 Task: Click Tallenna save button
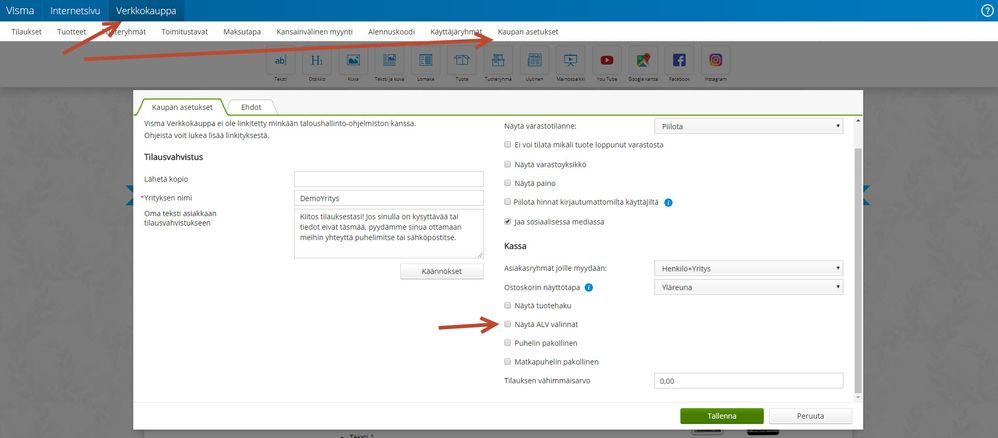tap(722, 416)
